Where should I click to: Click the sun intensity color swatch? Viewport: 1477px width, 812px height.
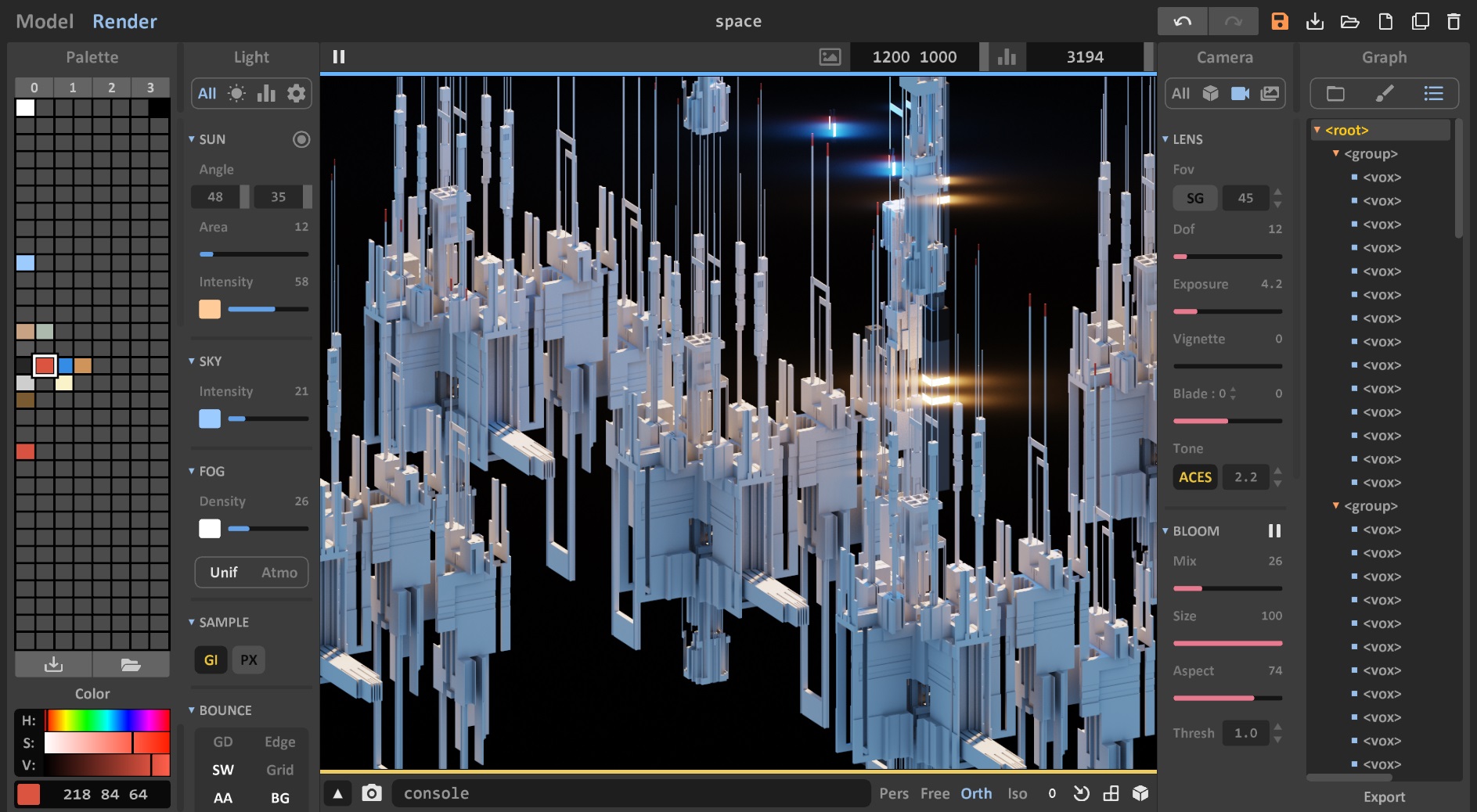210,309
